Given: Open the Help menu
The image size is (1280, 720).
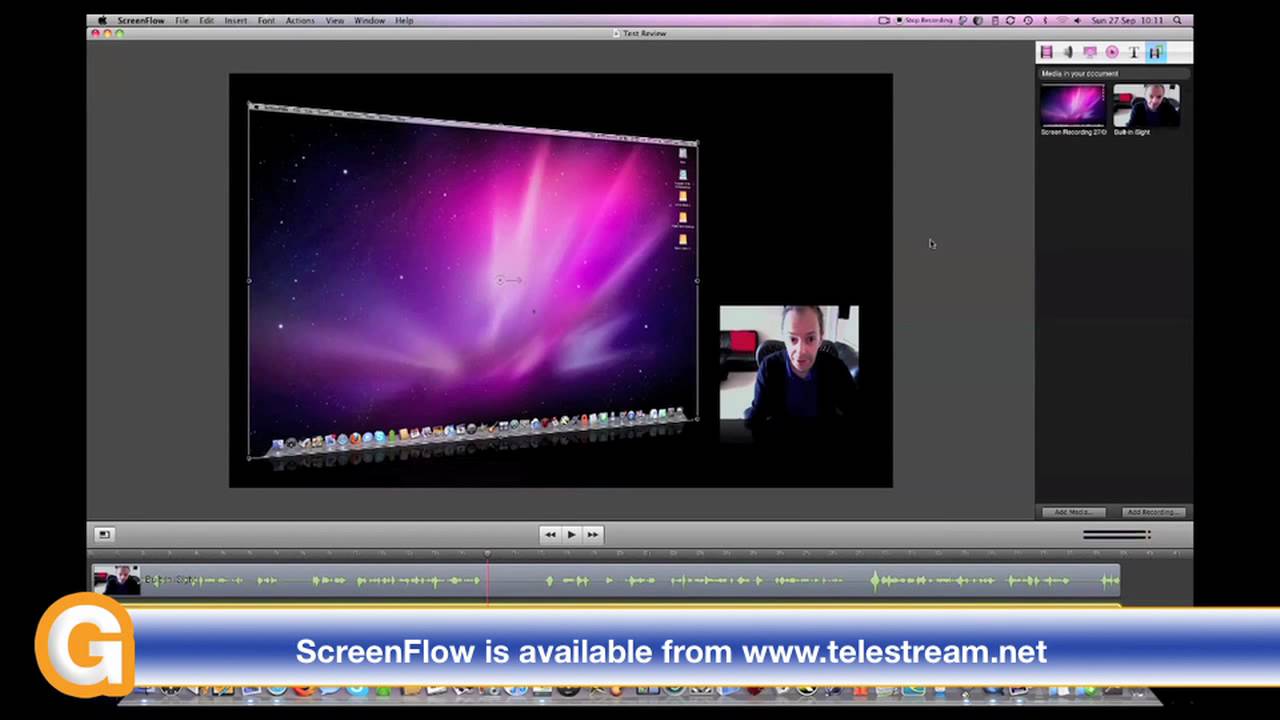Looking at the screenshot, I should (404, 20).
